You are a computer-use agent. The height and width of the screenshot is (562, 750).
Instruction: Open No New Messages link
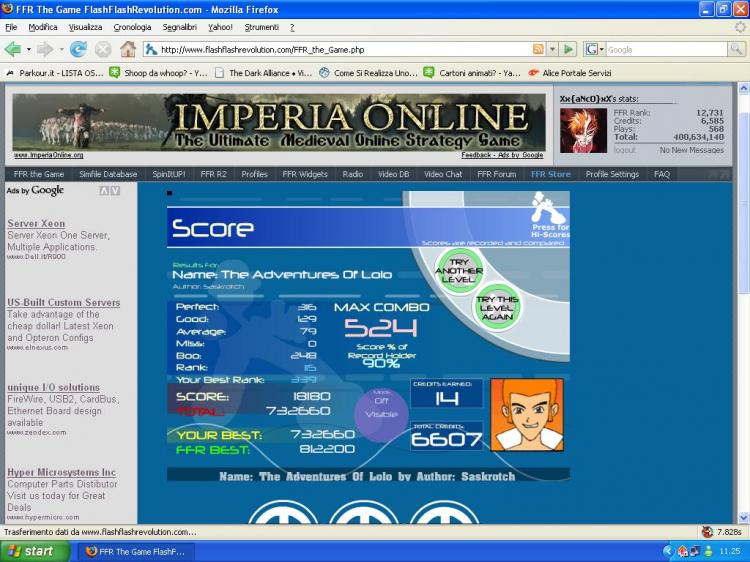[691, 150]
